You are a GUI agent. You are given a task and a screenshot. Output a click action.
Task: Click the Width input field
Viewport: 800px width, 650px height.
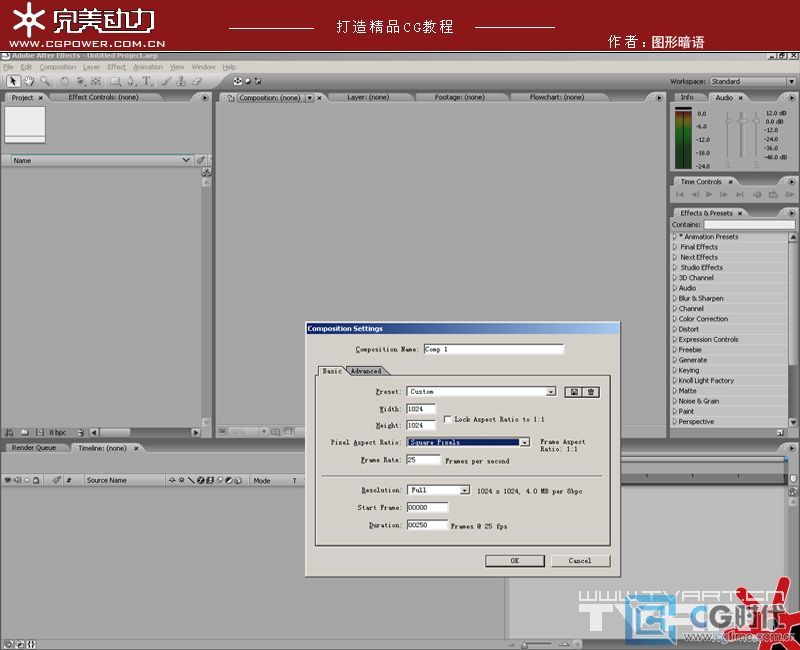(x=421, y=409)
